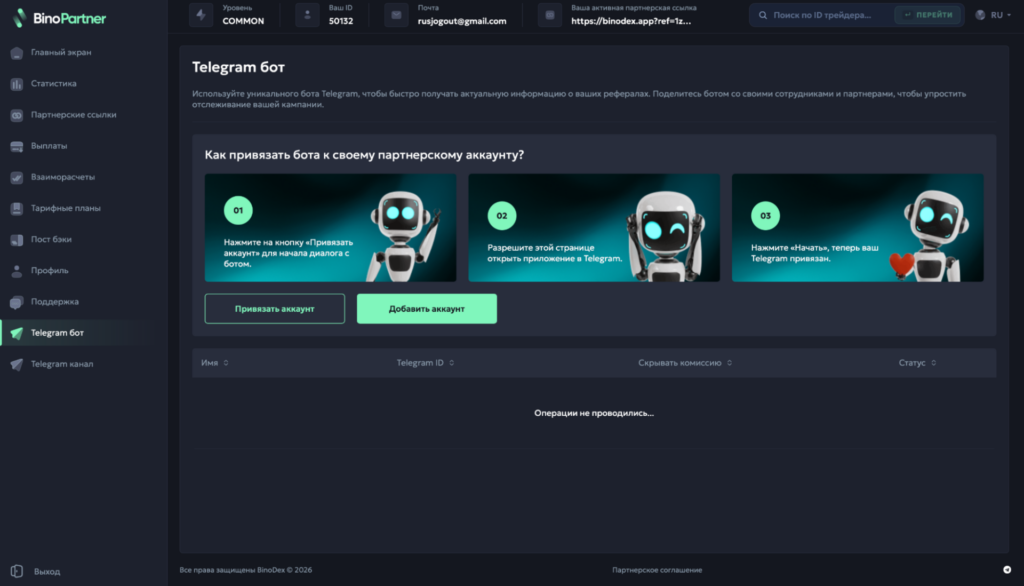Open Профиль menu item
1024x586 pixels.
[50, 270]
